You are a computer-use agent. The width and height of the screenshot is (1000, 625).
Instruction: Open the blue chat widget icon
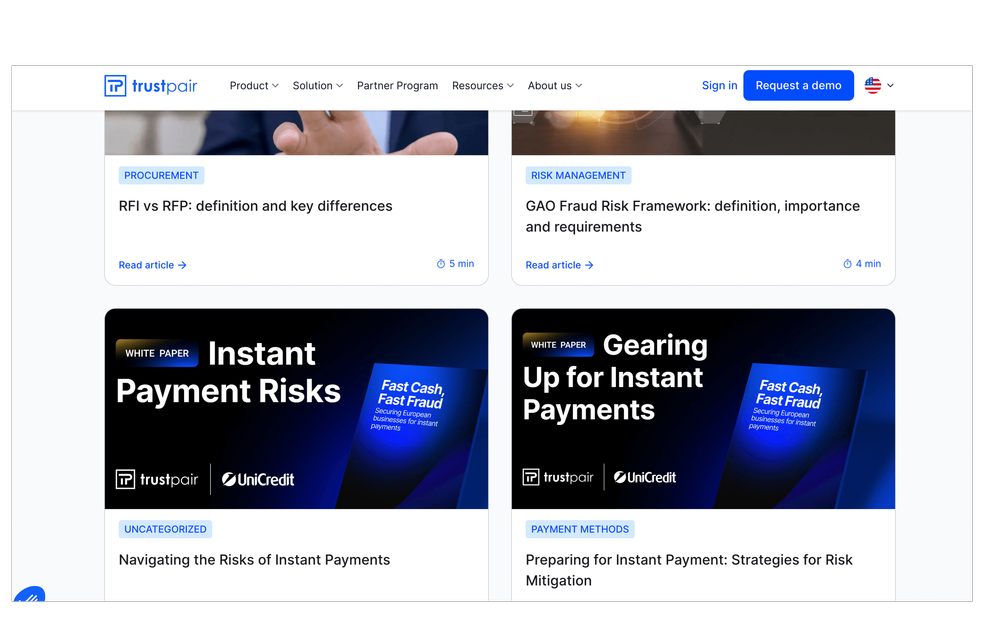pos(29,594)
